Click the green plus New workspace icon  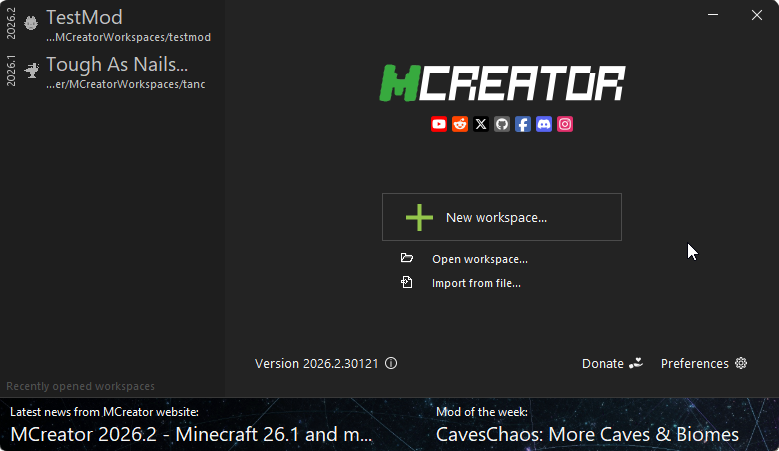(419, 217)
